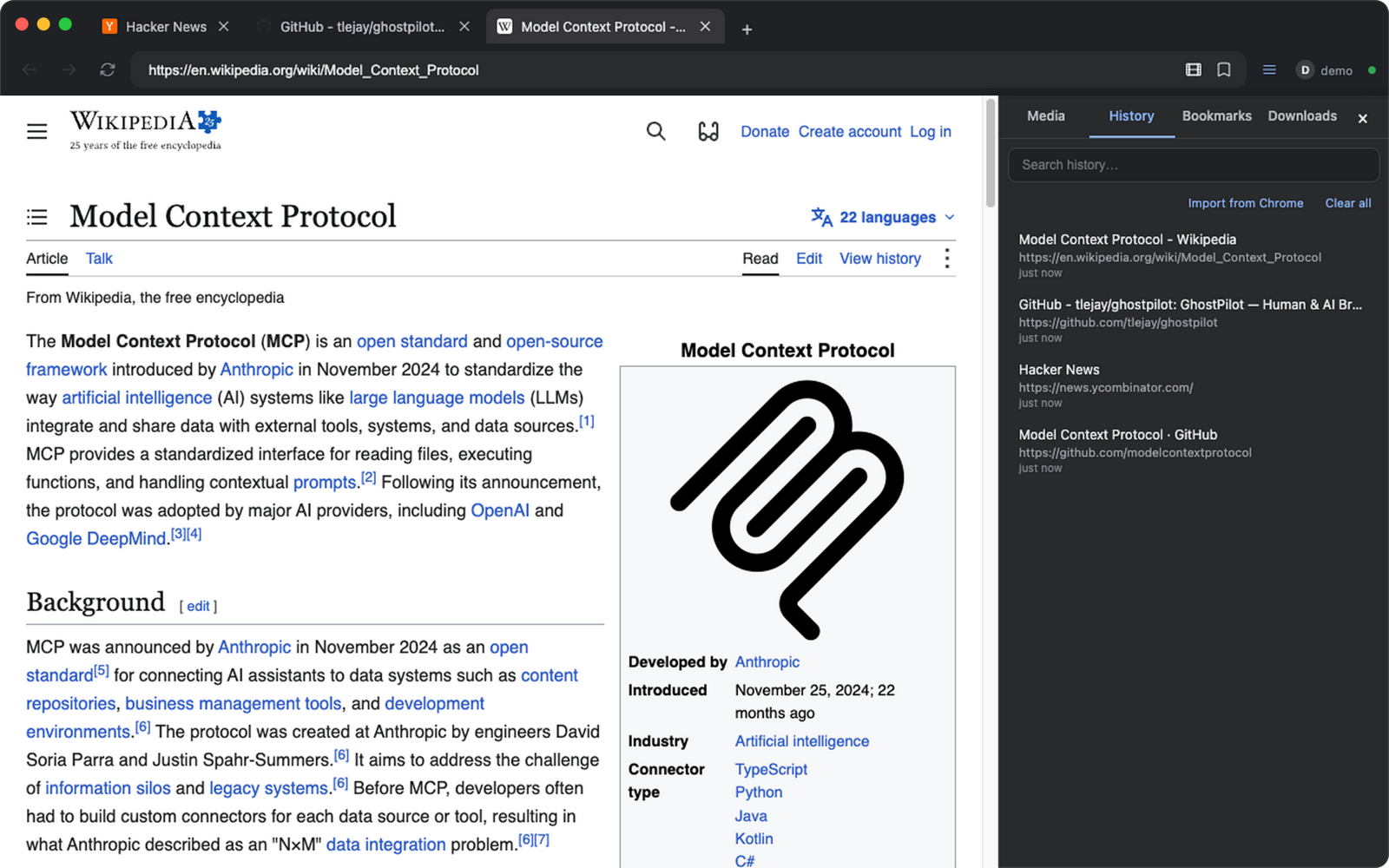Click the TypeScript link in infobox
1389x868 pixels.
click(x=771, y=769)
